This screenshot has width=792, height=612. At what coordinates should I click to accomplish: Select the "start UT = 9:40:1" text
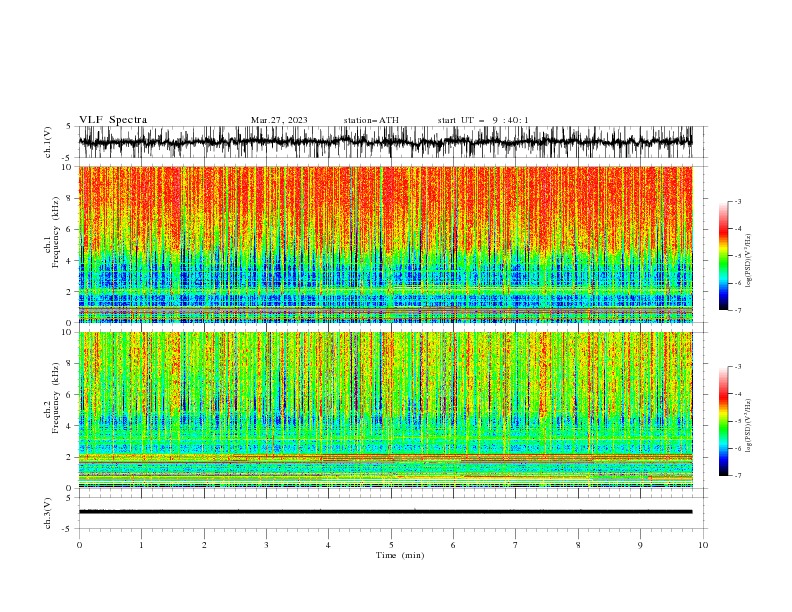[483, 120]
